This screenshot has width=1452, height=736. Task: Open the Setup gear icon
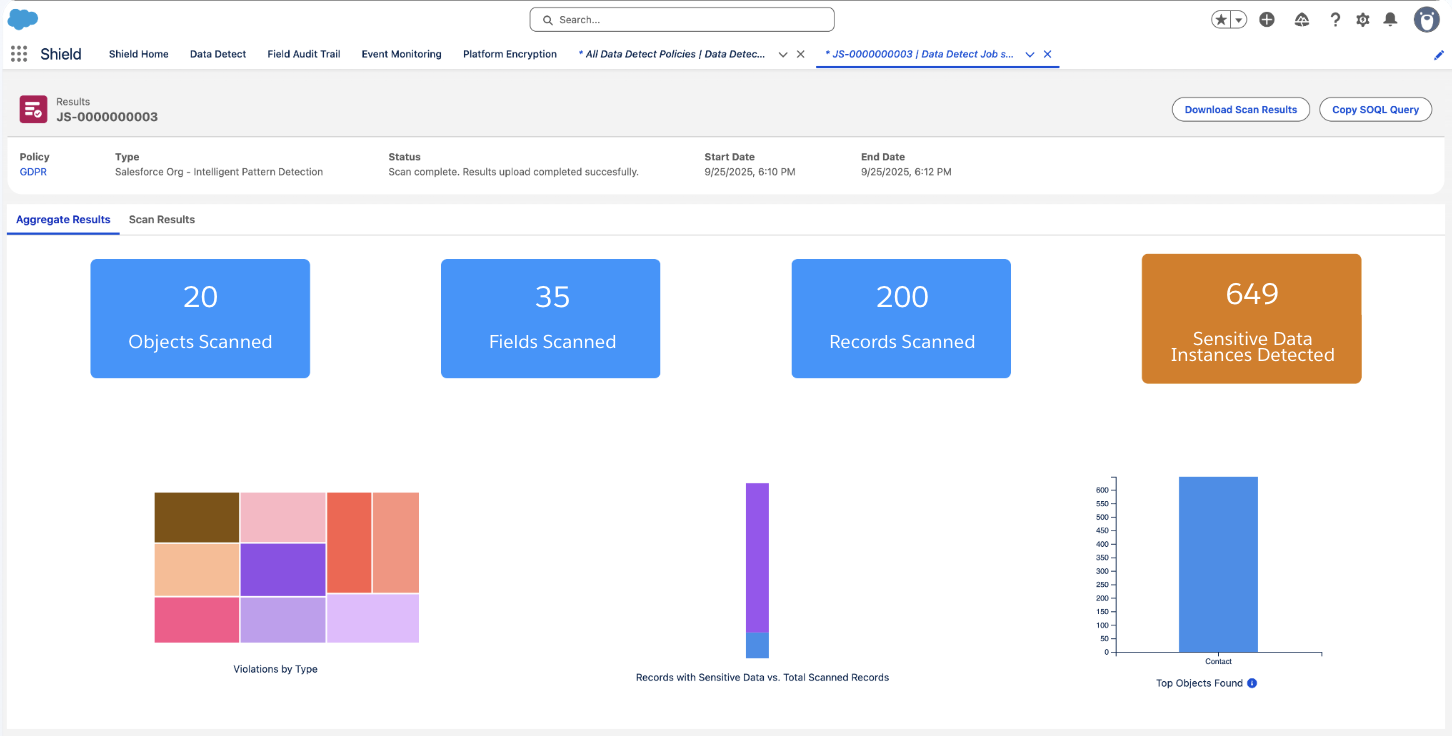(x=1362, y=20)
